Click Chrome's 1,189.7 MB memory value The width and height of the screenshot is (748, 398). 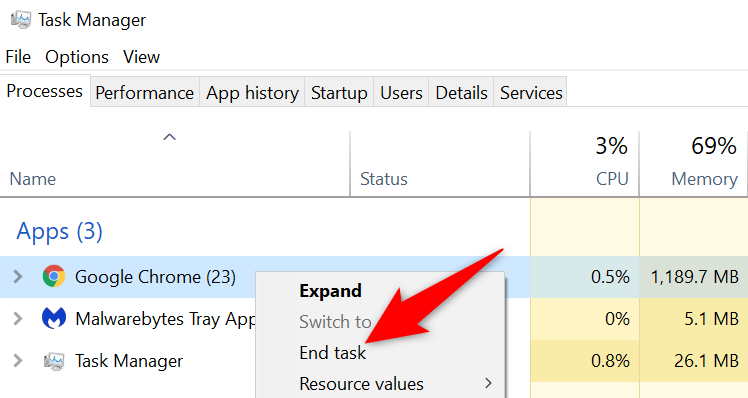(695, 277)
